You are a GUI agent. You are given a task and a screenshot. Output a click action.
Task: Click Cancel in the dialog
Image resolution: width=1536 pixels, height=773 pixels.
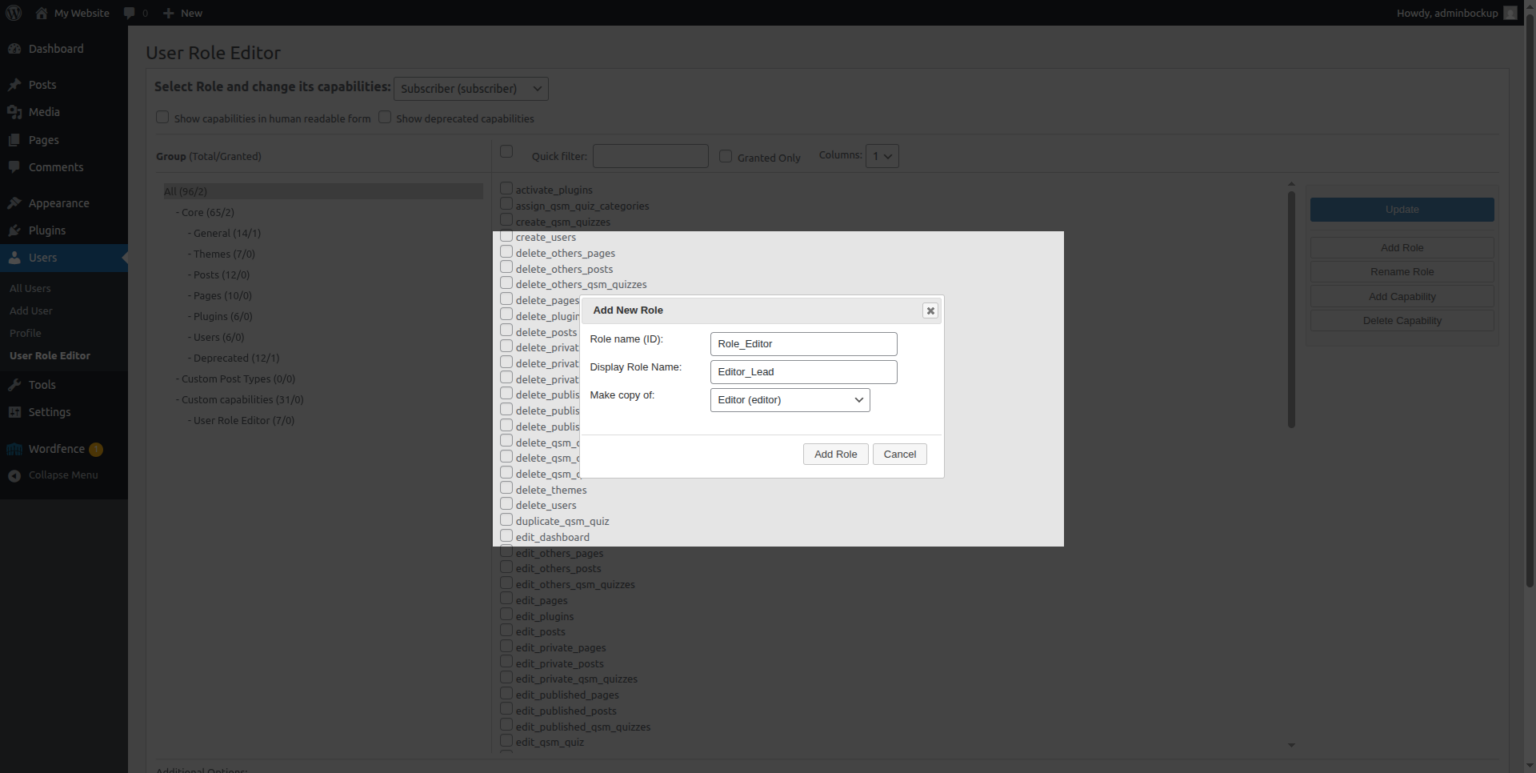tap(900, 454)
